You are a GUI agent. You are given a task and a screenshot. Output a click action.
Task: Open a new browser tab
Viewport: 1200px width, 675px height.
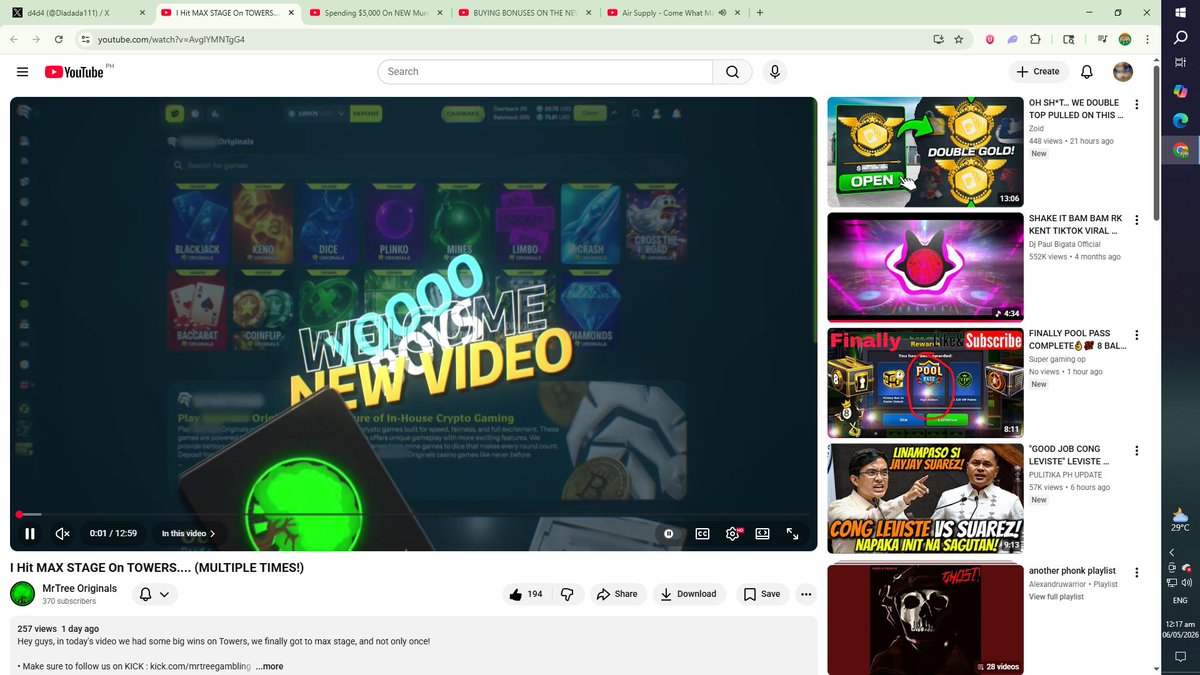(760, 13)
